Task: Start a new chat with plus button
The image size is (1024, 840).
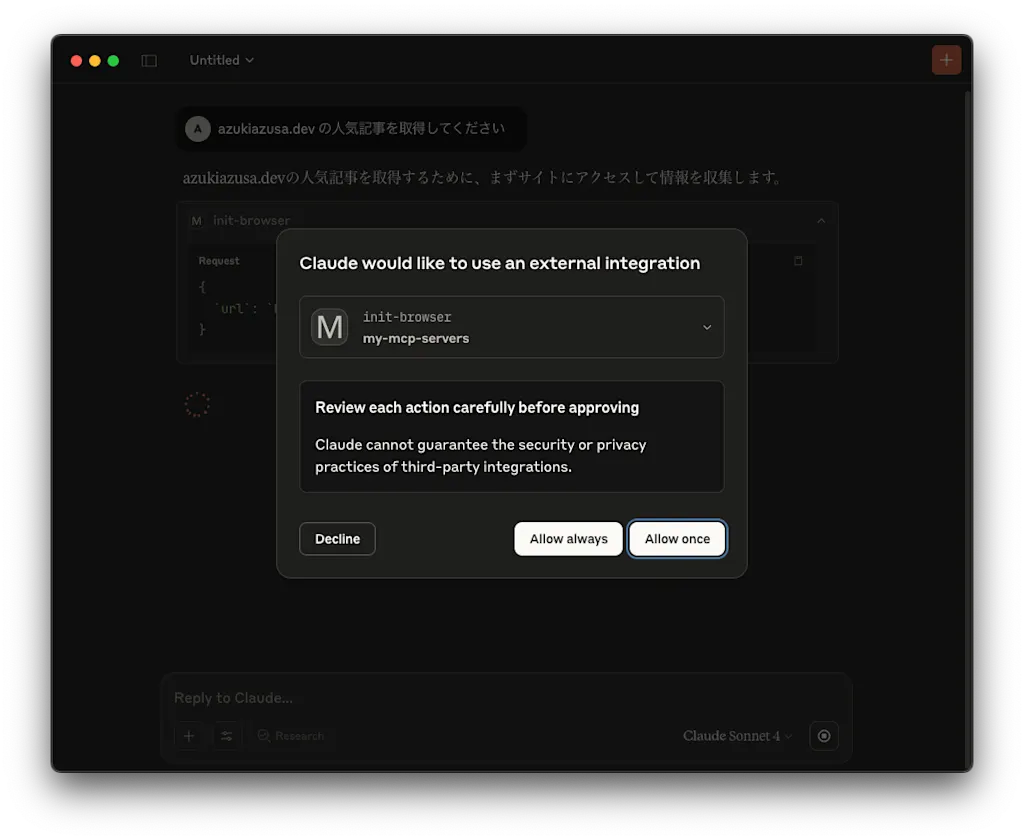Action: click(x=946, y=60)
